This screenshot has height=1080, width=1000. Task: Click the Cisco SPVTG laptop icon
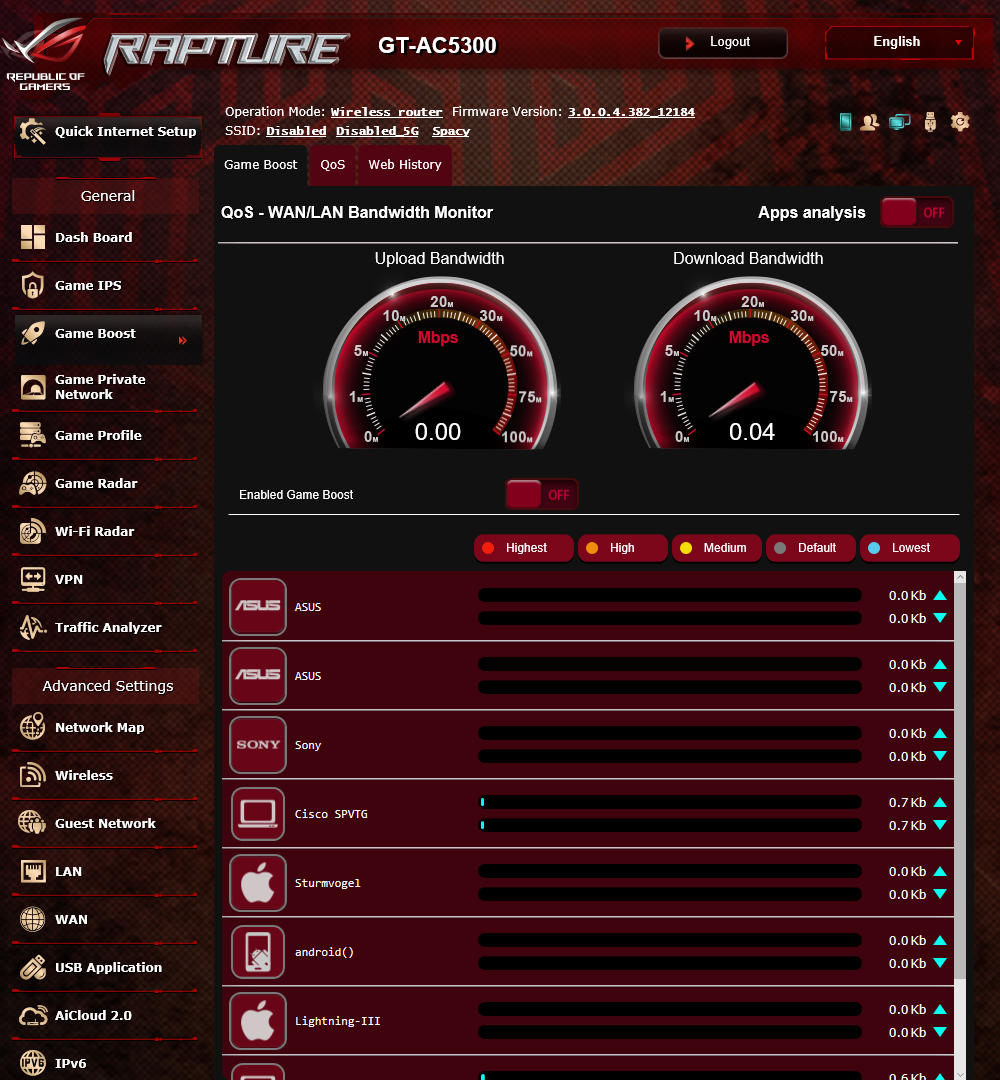[x=258, y=813]
